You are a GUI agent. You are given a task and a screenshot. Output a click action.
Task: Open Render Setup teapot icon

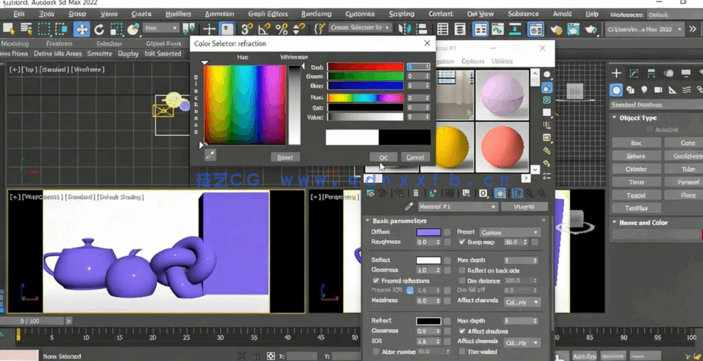[x=556, y=30]
